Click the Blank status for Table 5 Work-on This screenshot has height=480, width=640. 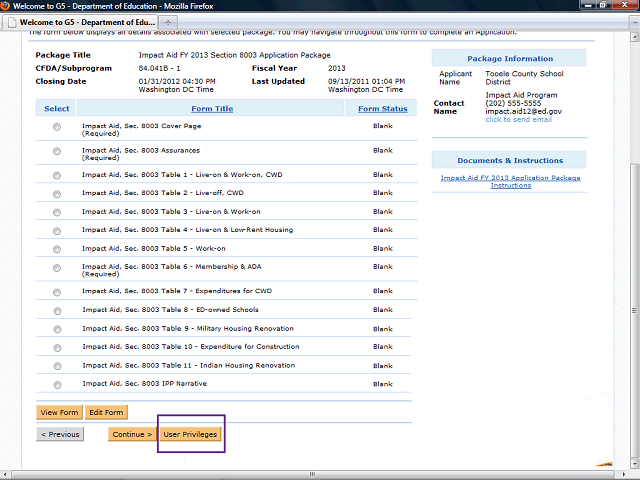pyautogui.click(x=382, y=249)
